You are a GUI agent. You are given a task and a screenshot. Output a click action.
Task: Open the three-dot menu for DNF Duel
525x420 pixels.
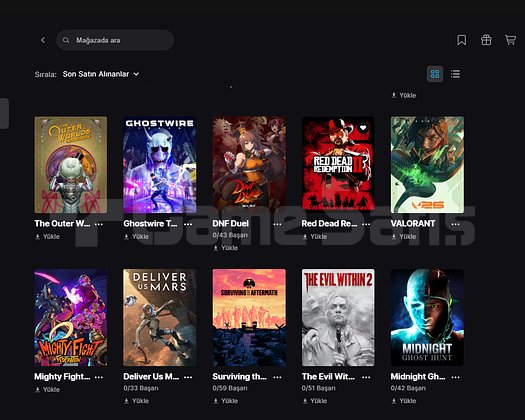[x=277, y=224]
